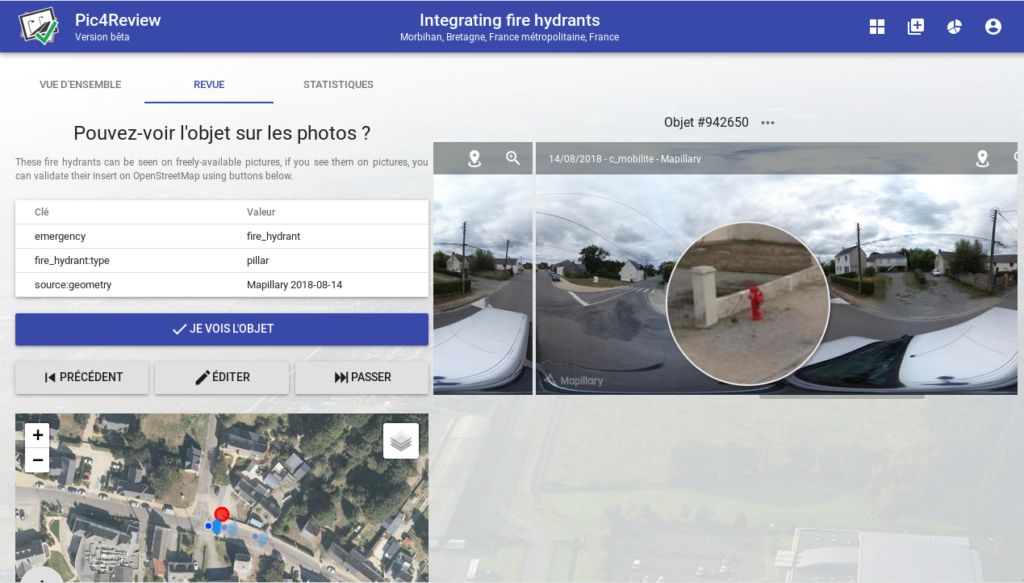Screen dimensions: 1024x583
Task: Click the create new mission icon
Action: pyautogui.click(x=915, y=27)
